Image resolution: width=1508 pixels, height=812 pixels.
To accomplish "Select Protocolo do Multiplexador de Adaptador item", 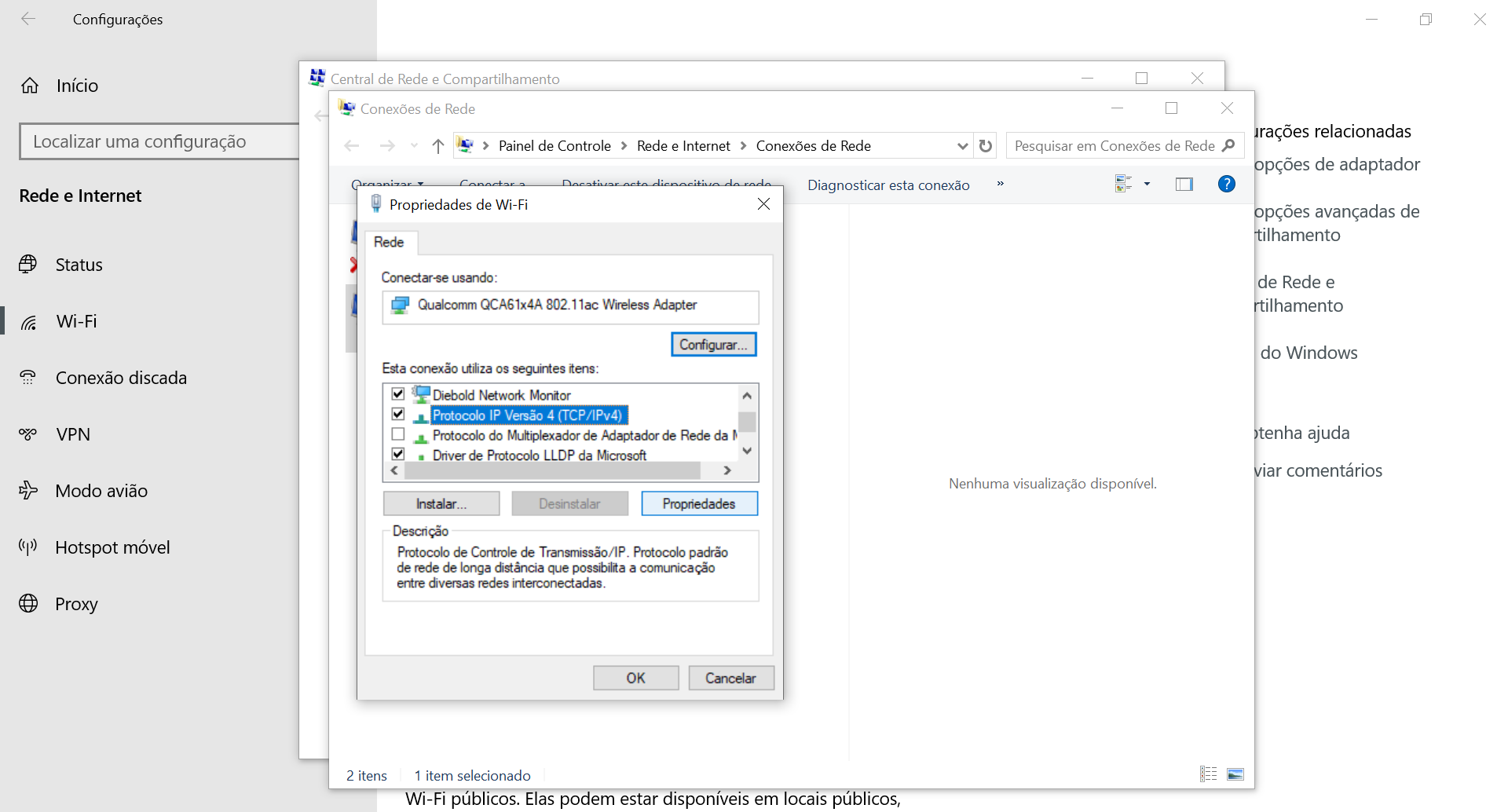I will tap(584, 435).
